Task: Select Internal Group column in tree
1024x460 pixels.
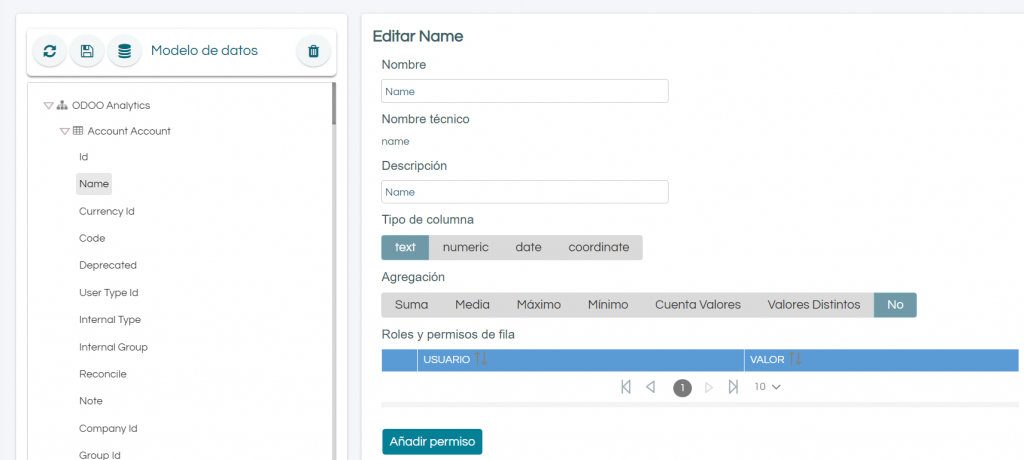Action: (114, 348)
